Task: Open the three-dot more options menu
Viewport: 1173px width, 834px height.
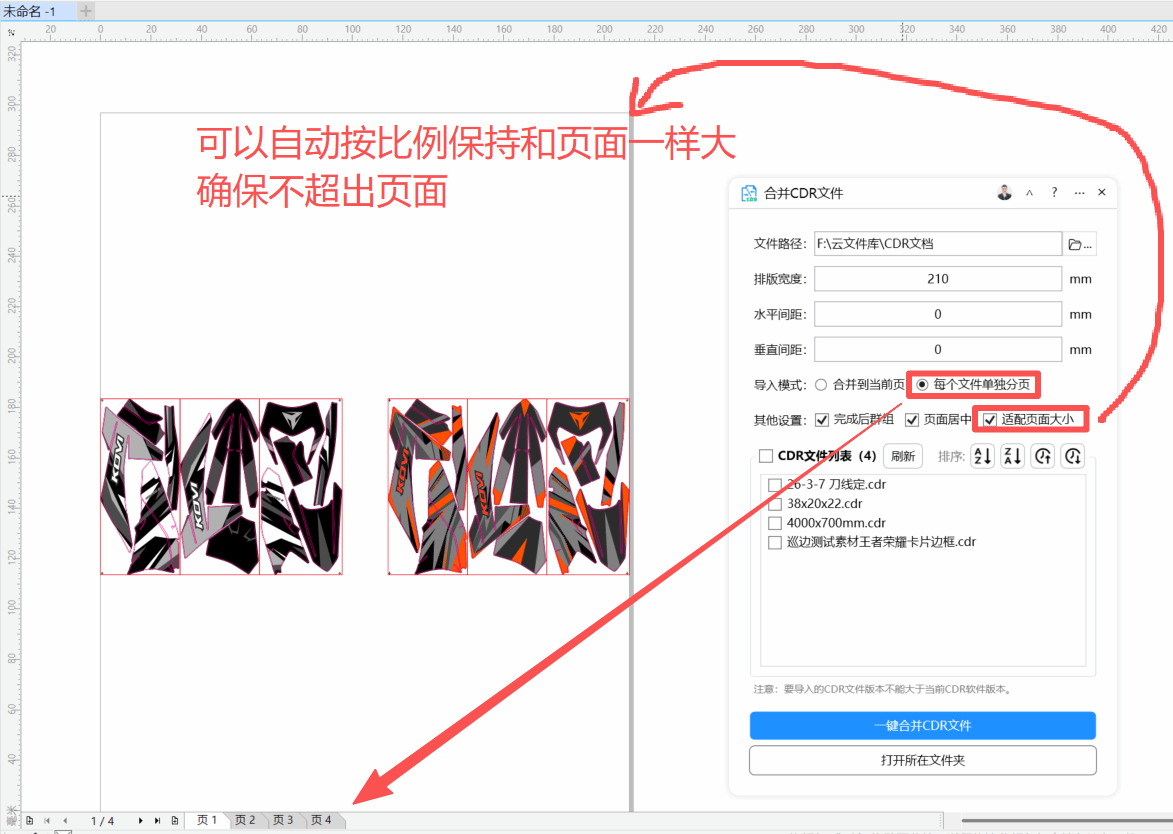Action: 1079,193
